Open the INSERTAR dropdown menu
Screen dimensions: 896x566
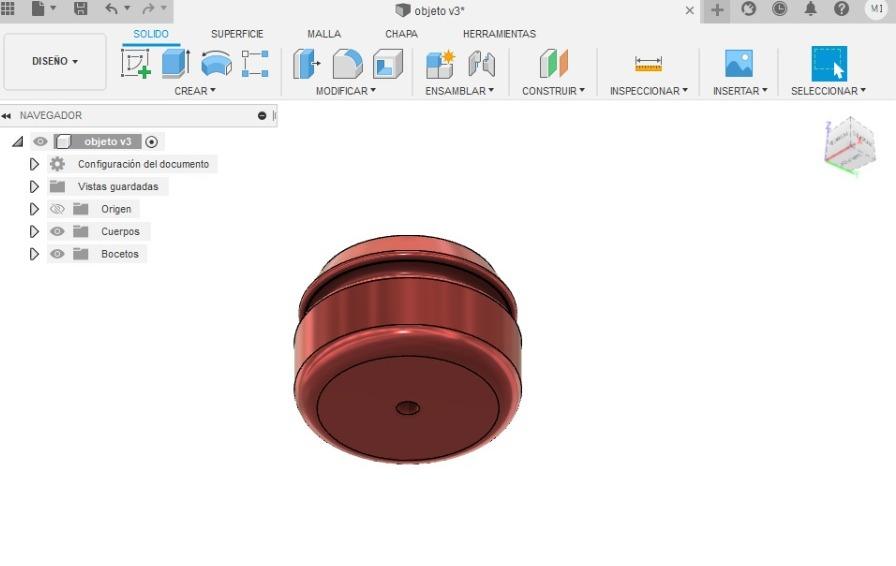(740, 91)
